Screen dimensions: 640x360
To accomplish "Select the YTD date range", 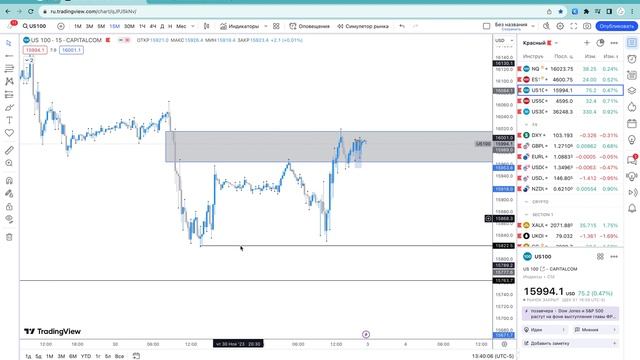I will click(x=86, y=356).
